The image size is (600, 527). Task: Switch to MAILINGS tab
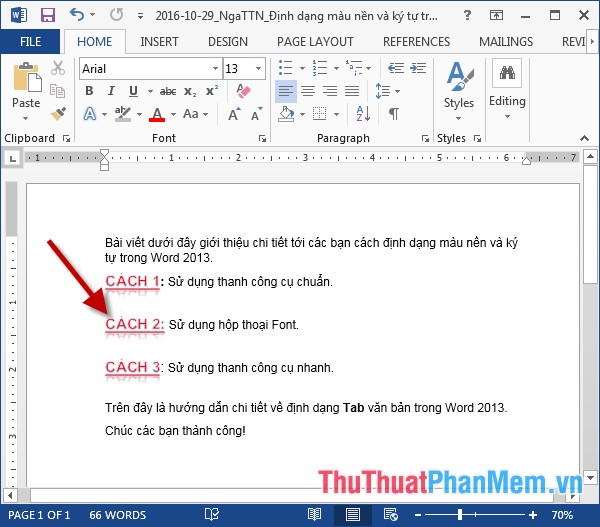(506, 41)
